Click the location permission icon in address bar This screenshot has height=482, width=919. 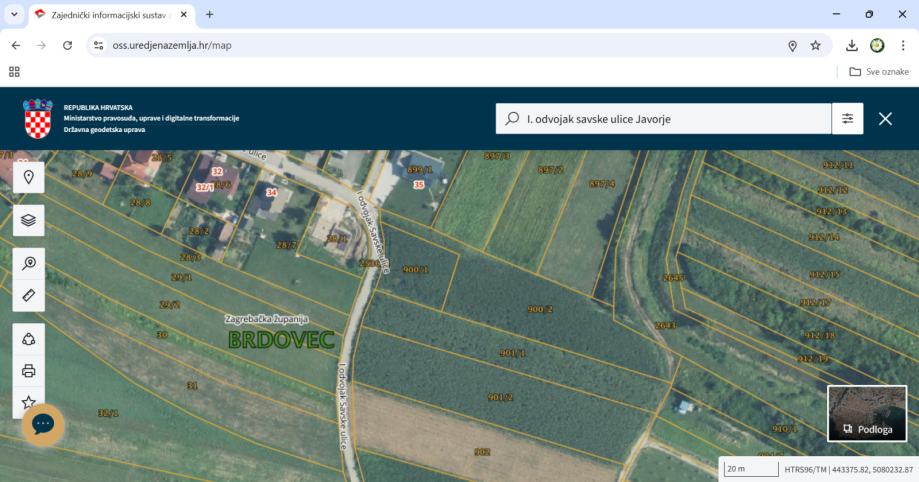(x=792, y=46)
